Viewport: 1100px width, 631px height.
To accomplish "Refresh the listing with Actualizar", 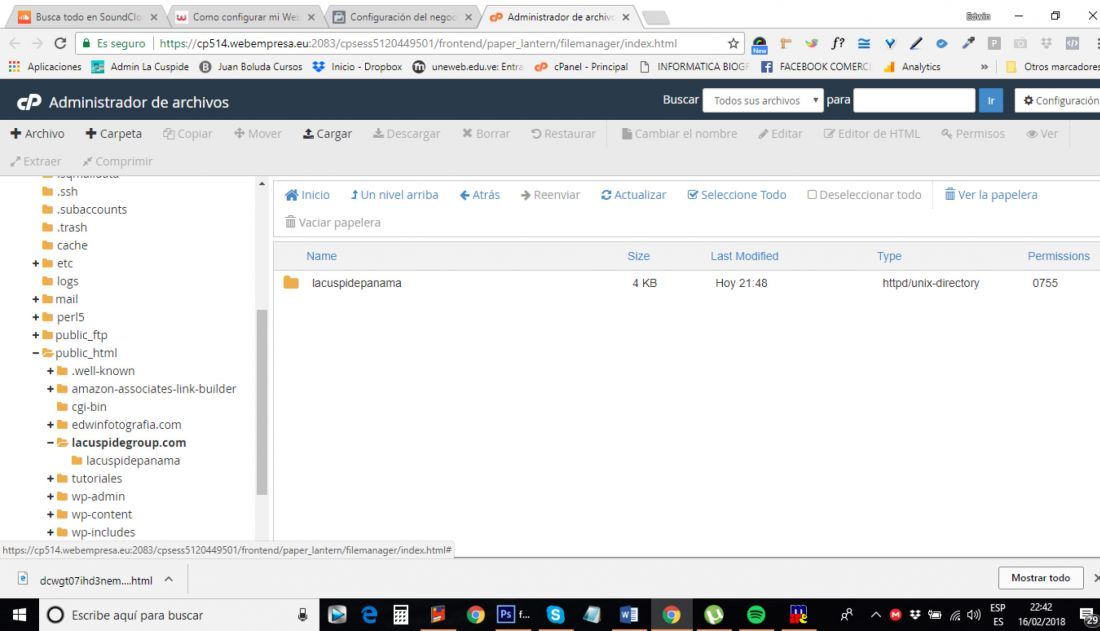I will pyautogui.click(x=633, y=194).
